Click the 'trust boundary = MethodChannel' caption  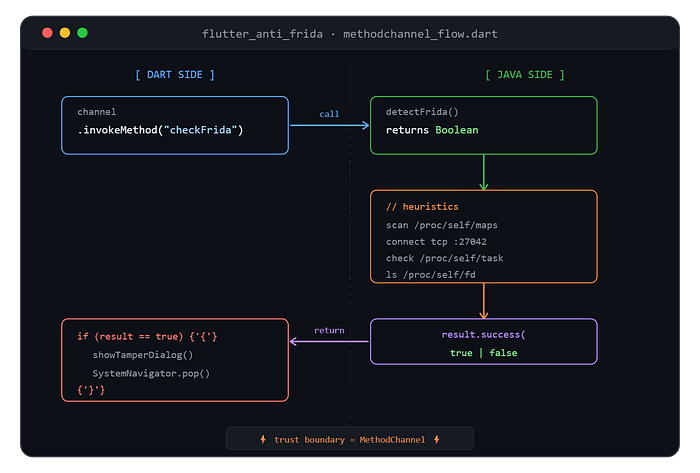tap(350, 440)
